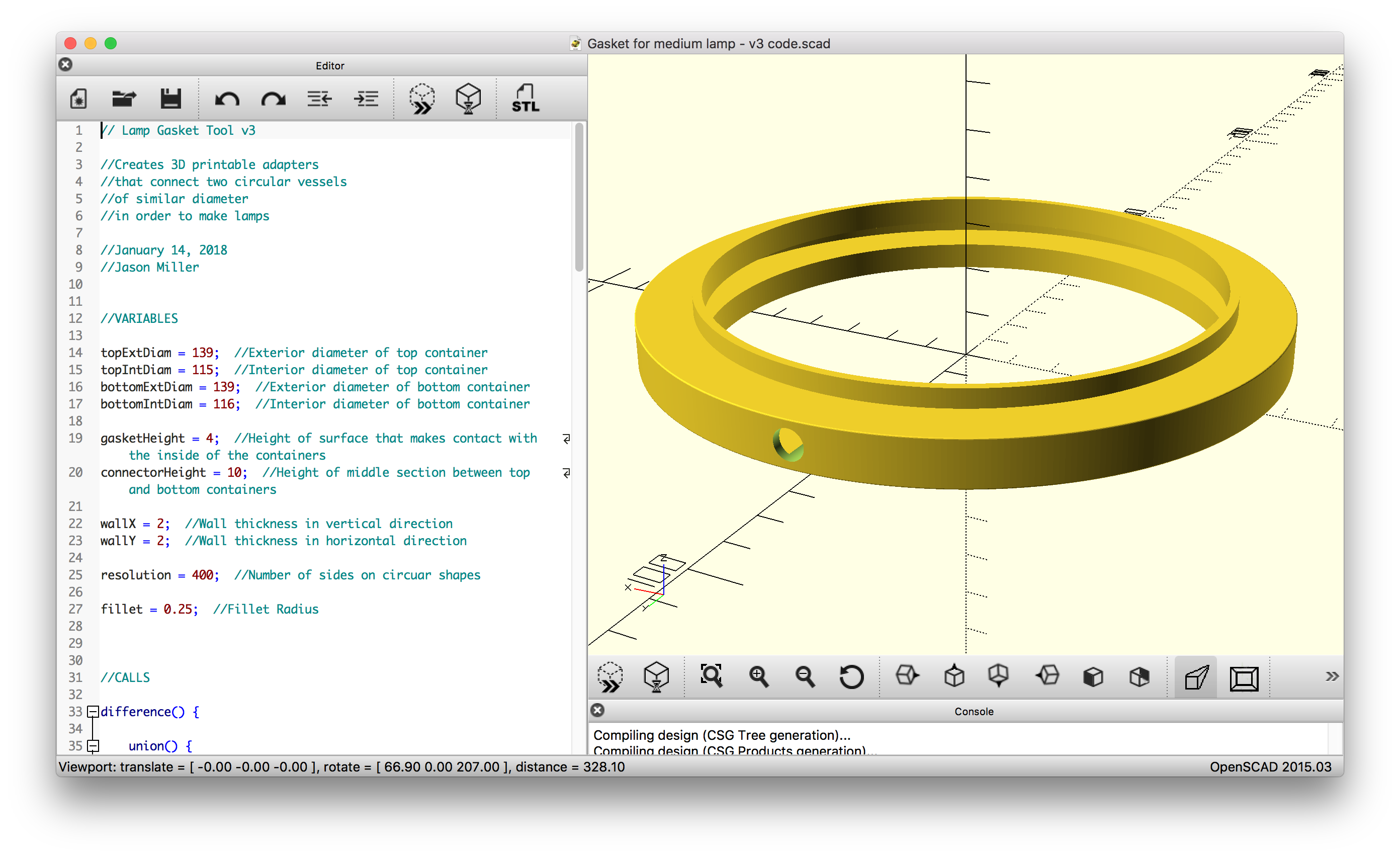Screen dimensions: 1400x857
Task: Toggle Orthogonal view mode
Action: coord(1243,677)
